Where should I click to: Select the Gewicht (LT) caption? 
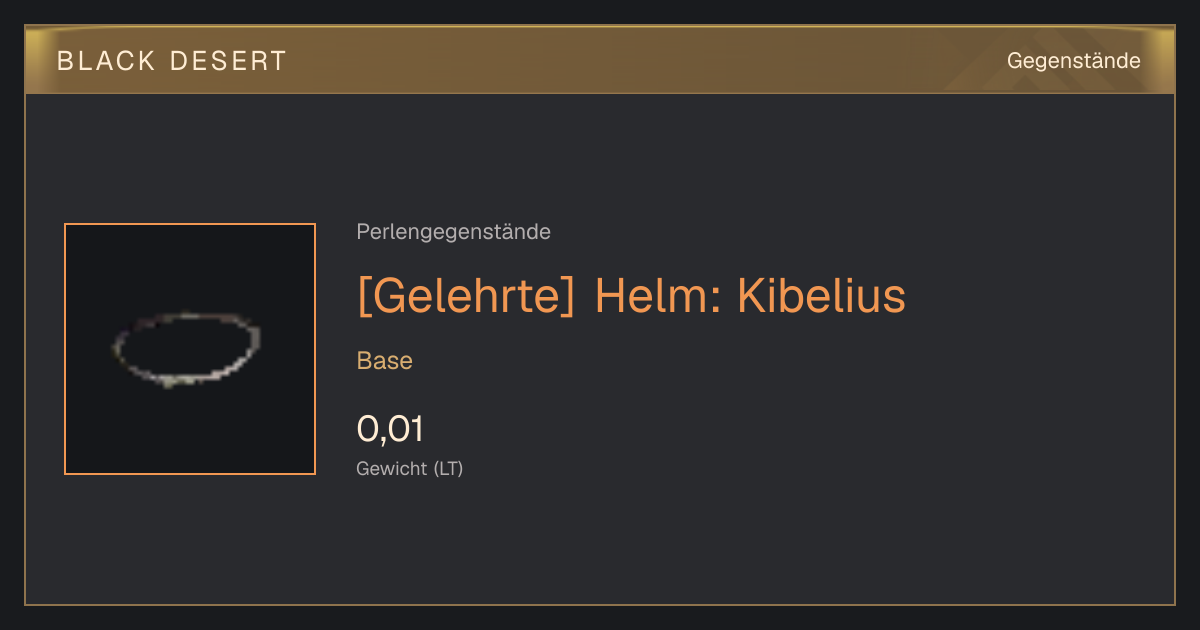coord(410,468)
